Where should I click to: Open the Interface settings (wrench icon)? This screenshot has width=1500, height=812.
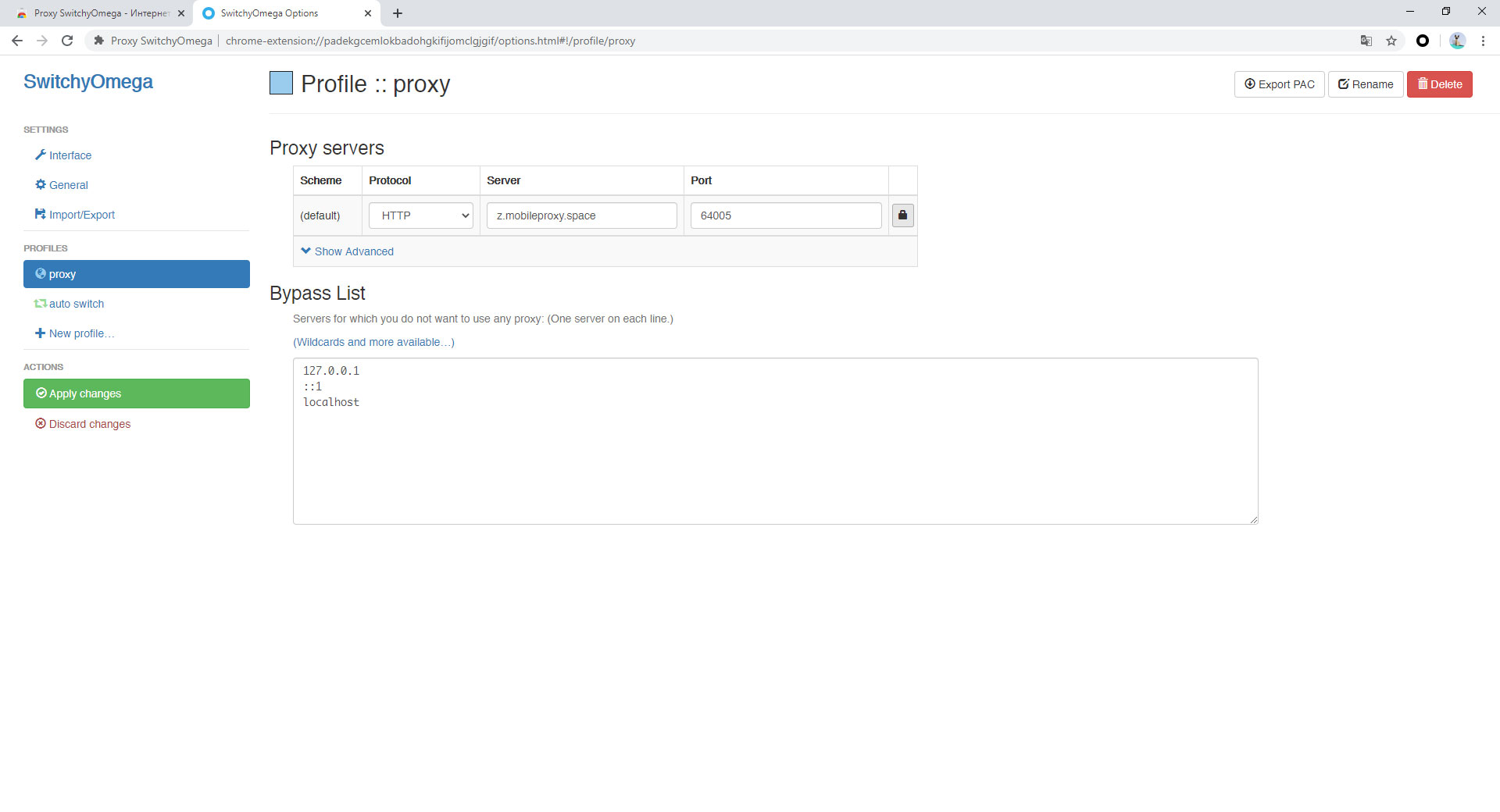click(x=41, y=155)
